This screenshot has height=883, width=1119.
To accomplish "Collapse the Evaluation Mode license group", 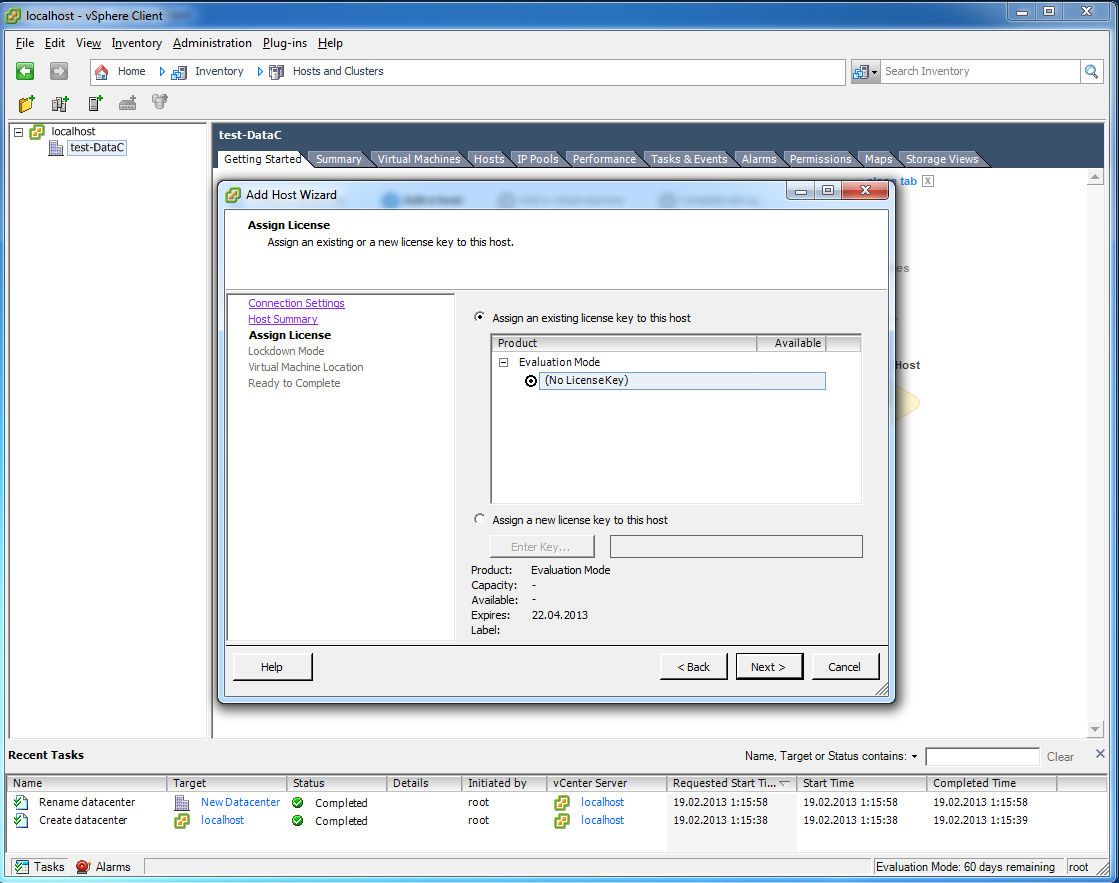I will coord(503,363).
